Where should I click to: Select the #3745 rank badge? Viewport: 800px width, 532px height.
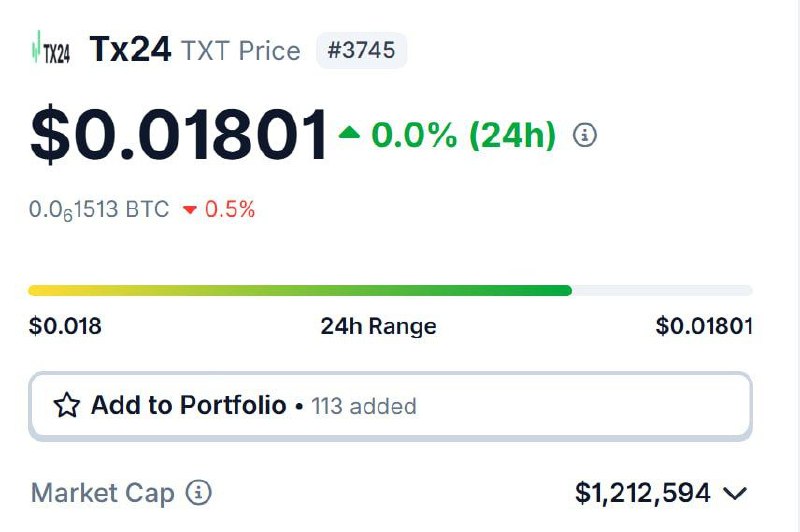(x=361, y=50)
